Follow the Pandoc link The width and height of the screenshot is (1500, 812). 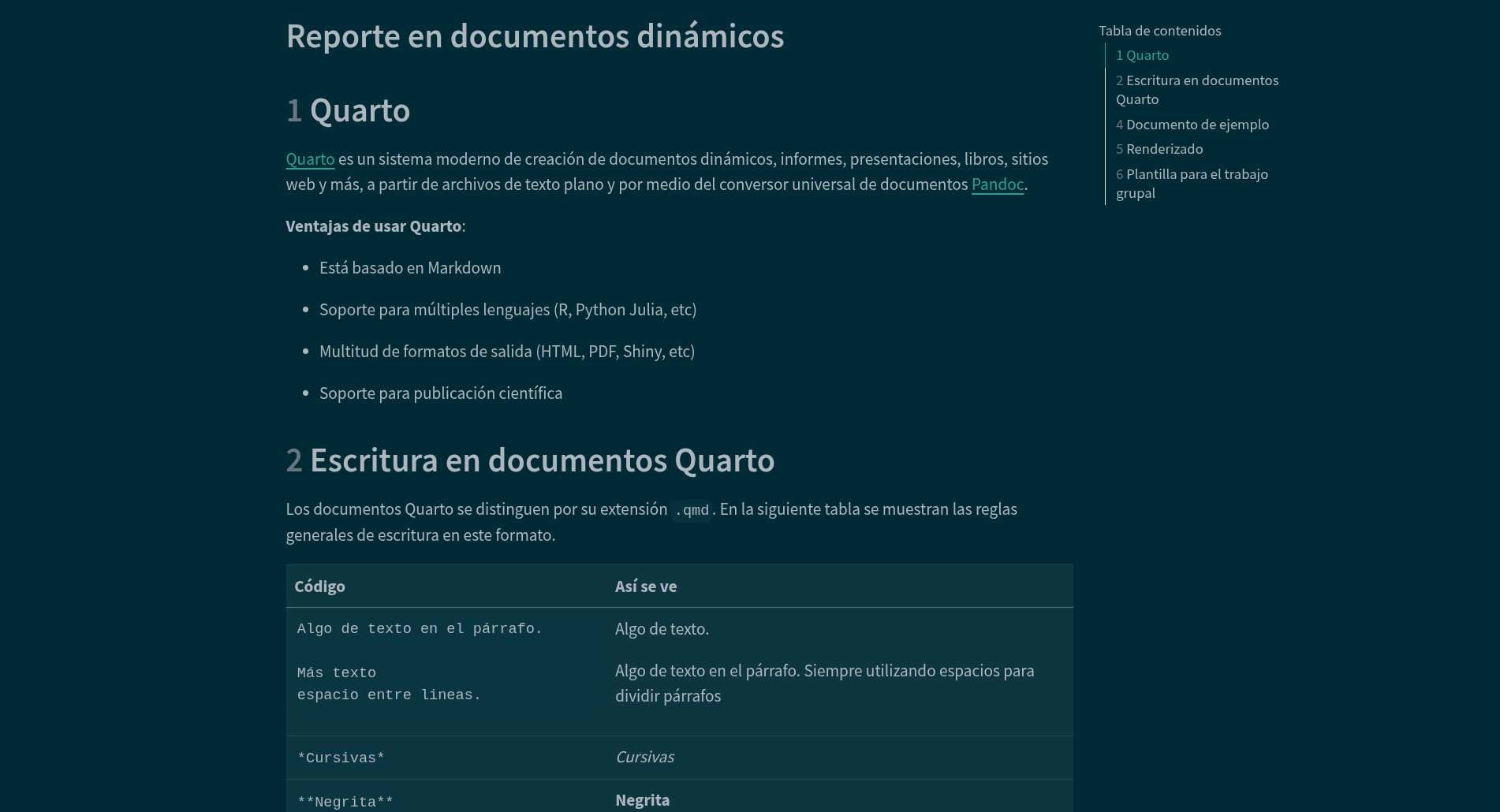pyautogui.click(x=997, y=184)
